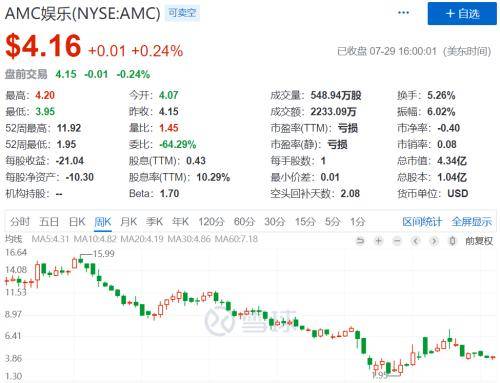This screenshot has width=500, height=383.
Task: Switch to the 年K chart tab
Action: click(x=180, y=221)
